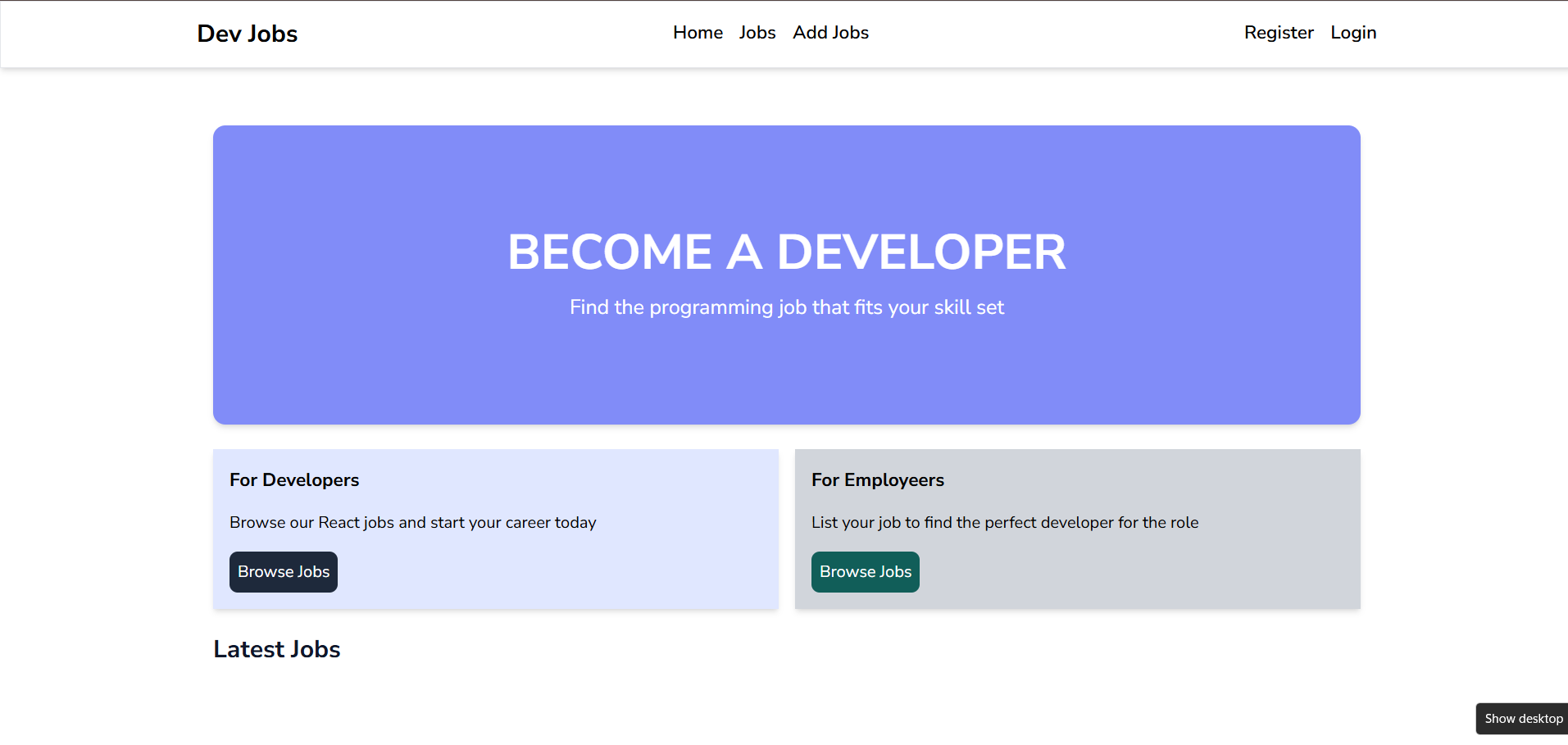Select Add Jobs in the navbar
1568x745 pixels.
tap(830, 33)
